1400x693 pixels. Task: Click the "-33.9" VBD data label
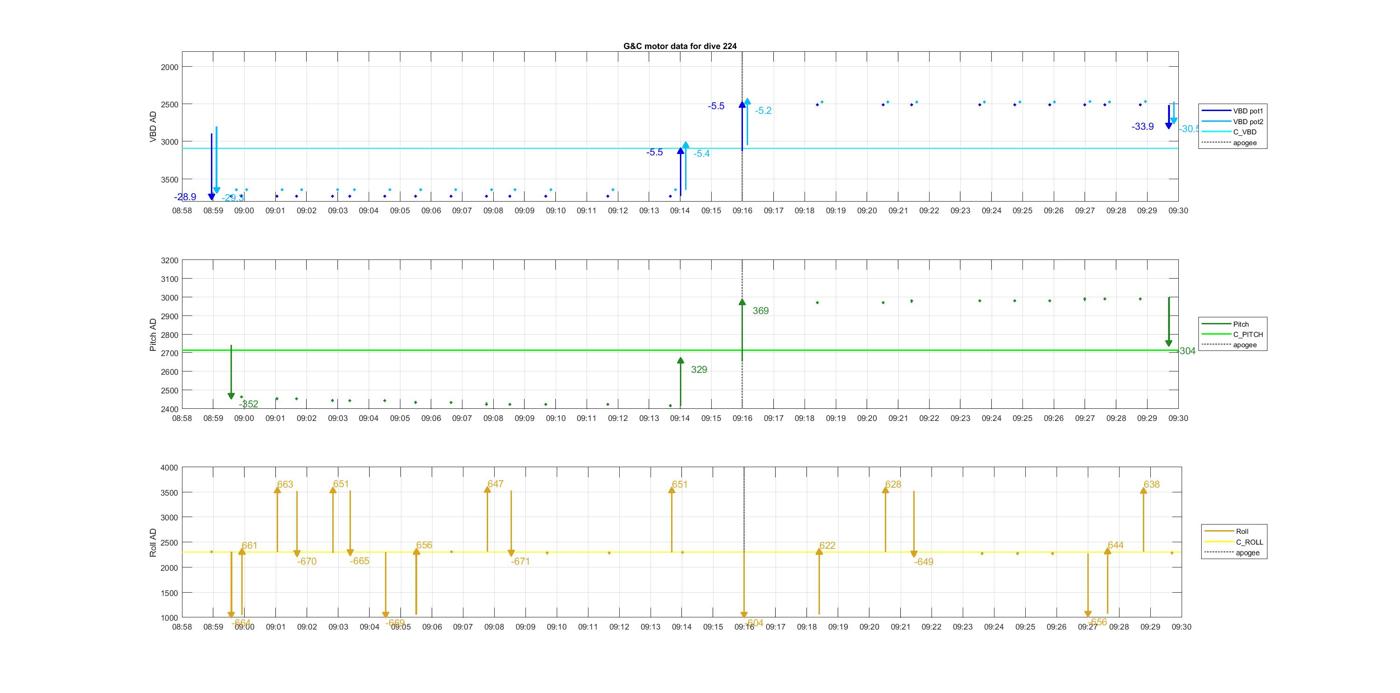click(x=1142, y=127)
